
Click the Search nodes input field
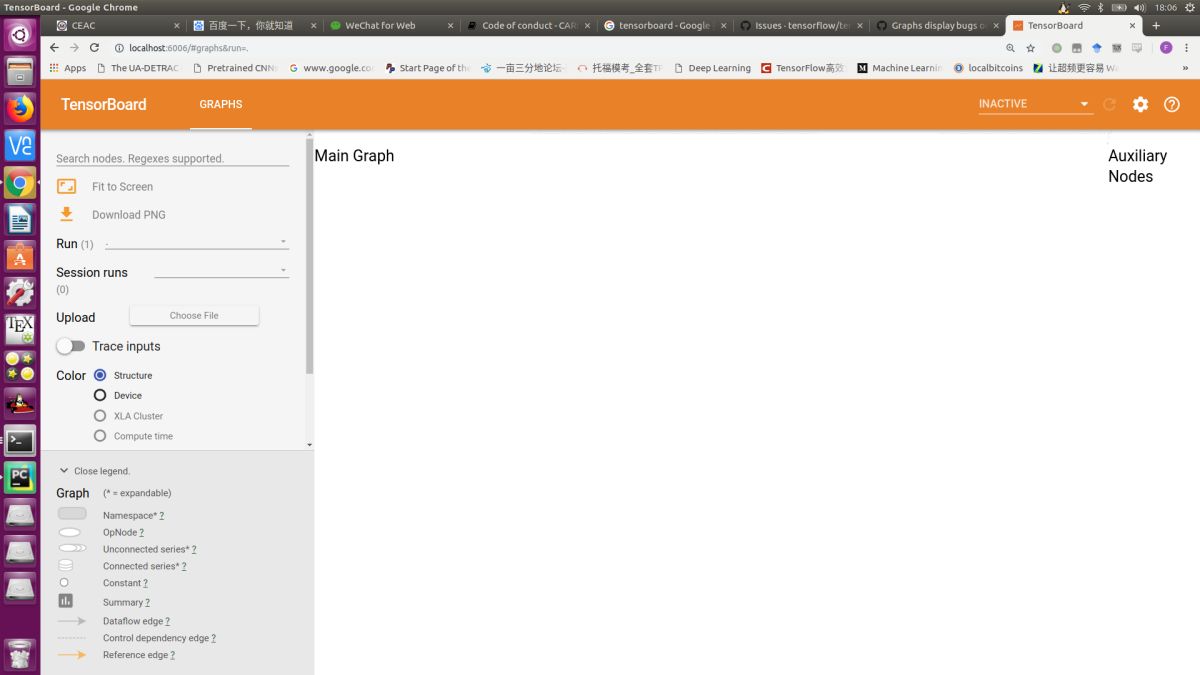[172, 158]
